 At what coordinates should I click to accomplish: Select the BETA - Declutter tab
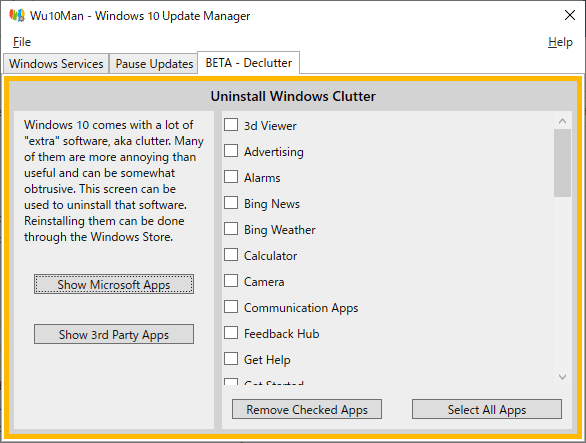point(249,63)
